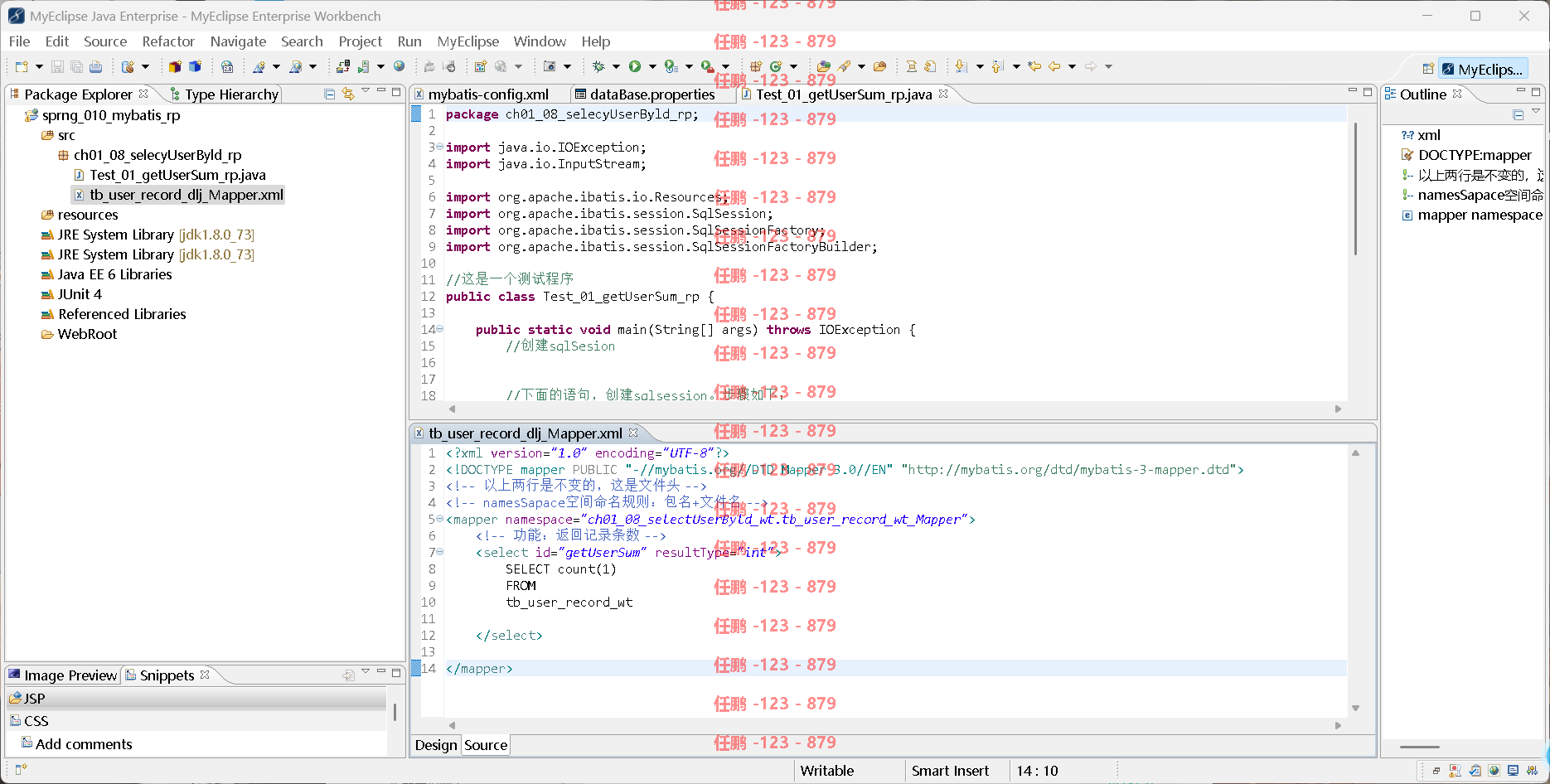
Task: Open the Refactor menu
Action: pos(168,41)
